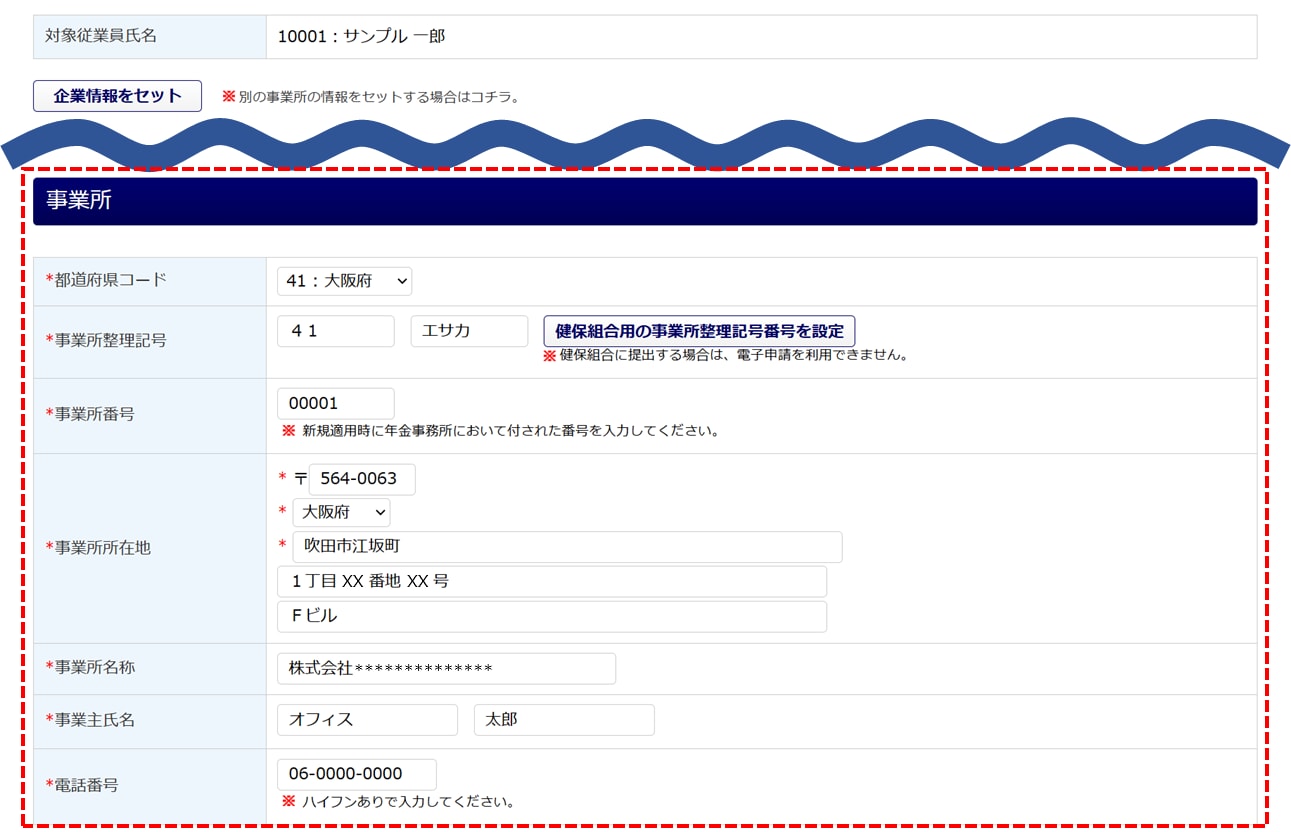Viewport: 1291px width, 832px height.
Task: Click the 事業所名称 field with 株式会社
Action: (446, 669)
